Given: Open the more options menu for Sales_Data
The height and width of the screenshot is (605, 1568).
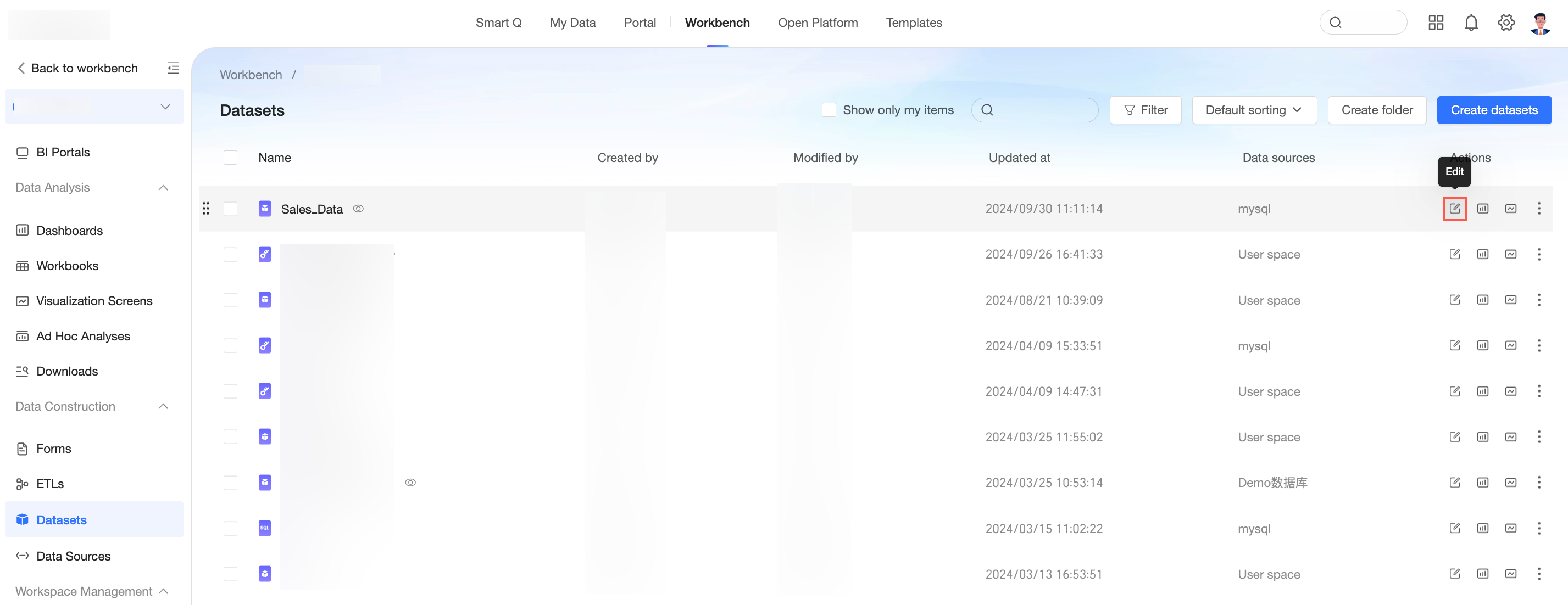Looking at the screenshot, I should 1539,209.
